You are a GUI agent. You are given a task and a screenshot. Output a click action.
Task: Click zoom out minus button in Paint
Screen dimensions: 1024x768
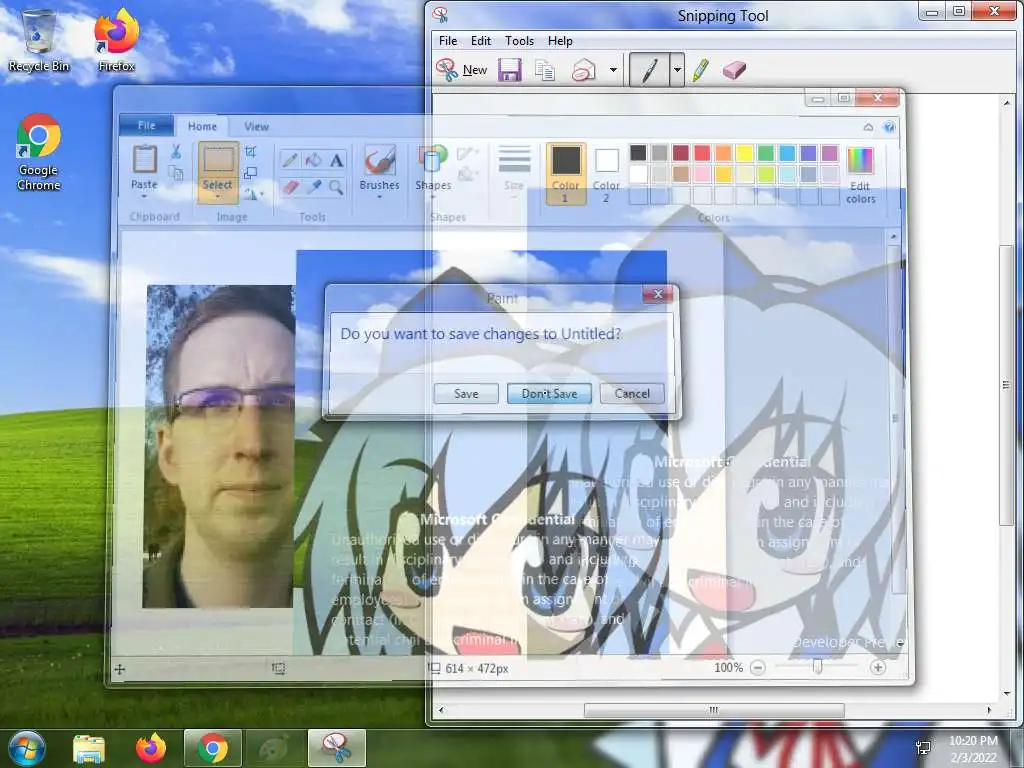coord(758,667)
